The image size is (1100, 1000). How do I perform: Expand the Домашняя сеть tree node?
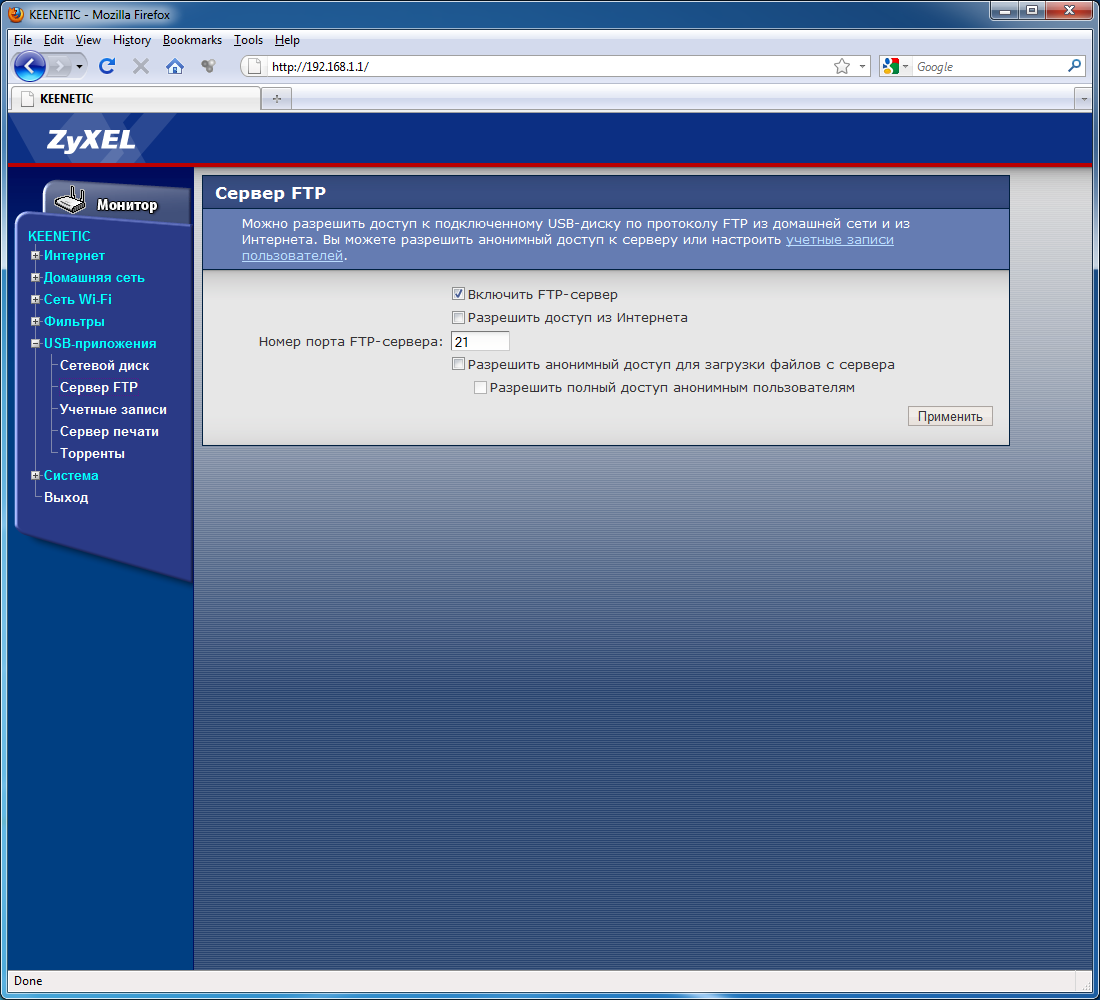point(35,277)
